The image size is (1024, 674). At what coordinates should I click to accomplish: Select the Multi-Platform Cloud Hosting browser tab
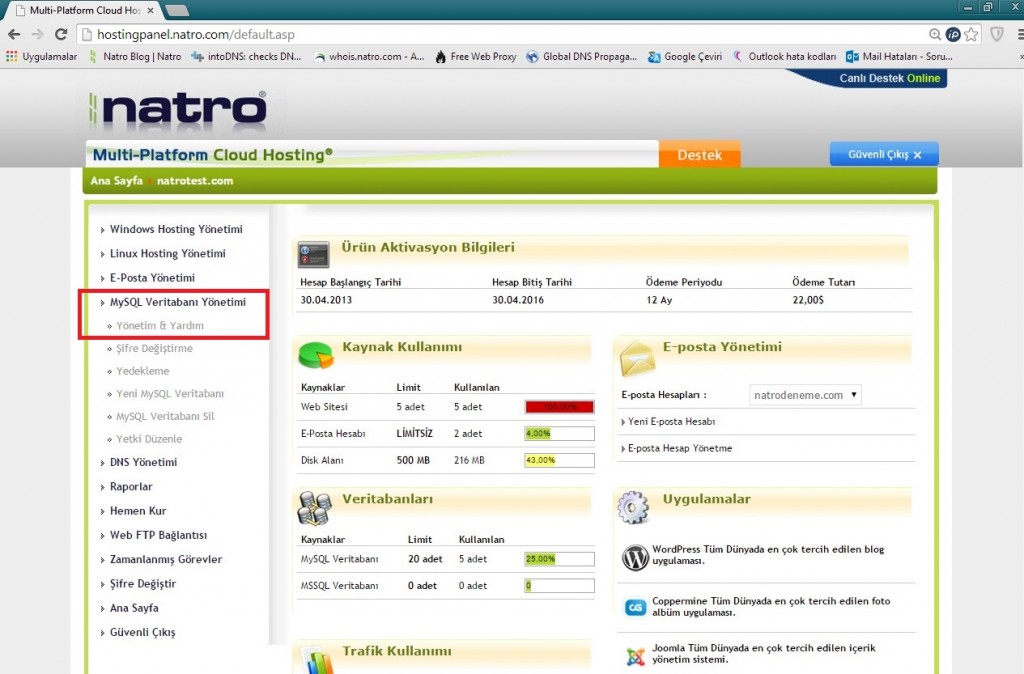click(x=85, y=10)
